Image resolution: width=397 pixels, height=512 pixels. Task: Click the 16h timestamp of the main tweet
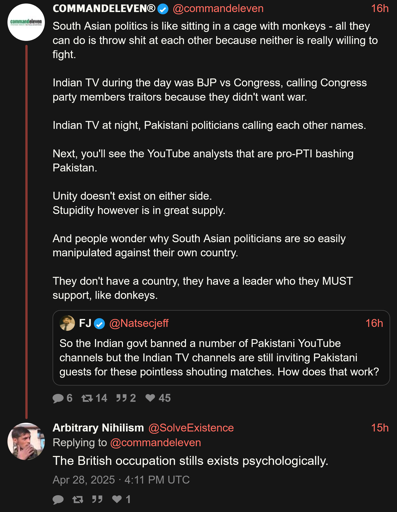tap(380, 8)
